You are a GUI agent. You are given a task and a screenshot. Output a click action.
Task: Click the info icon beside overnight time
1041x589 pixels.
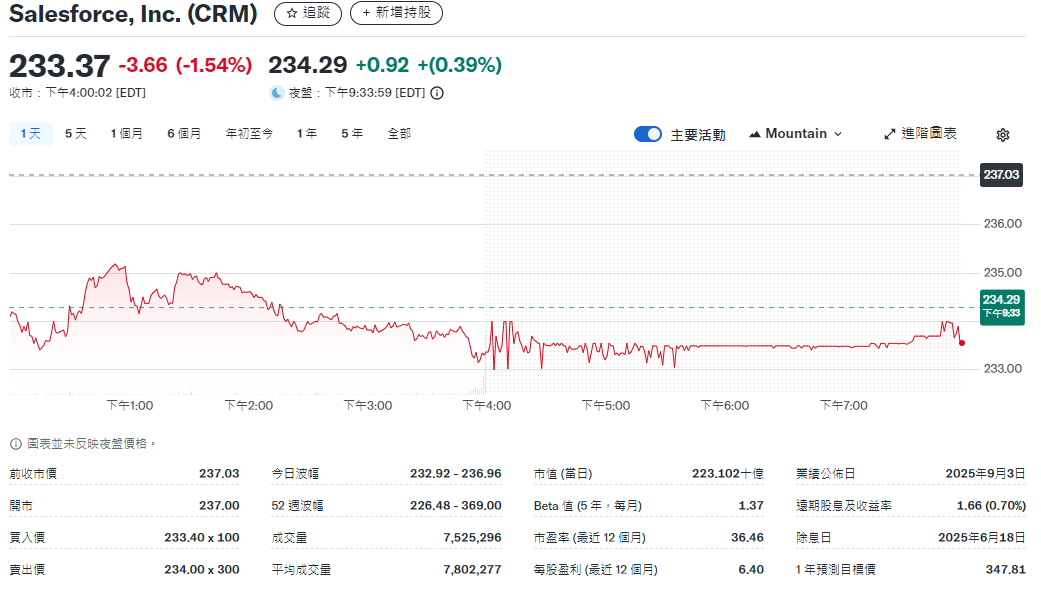pyautogui.click(x=437, y=94)
